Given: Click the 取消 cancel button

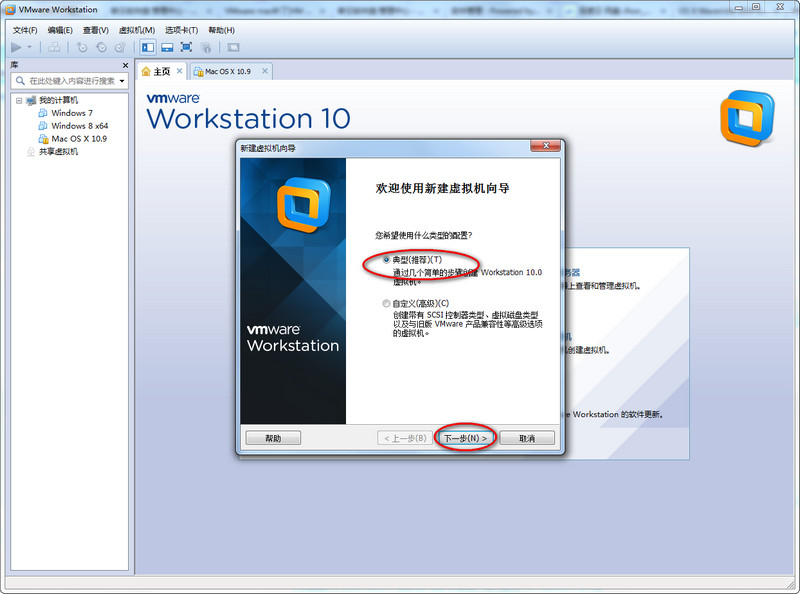Looking at the screenshot, I should point(527,438).
